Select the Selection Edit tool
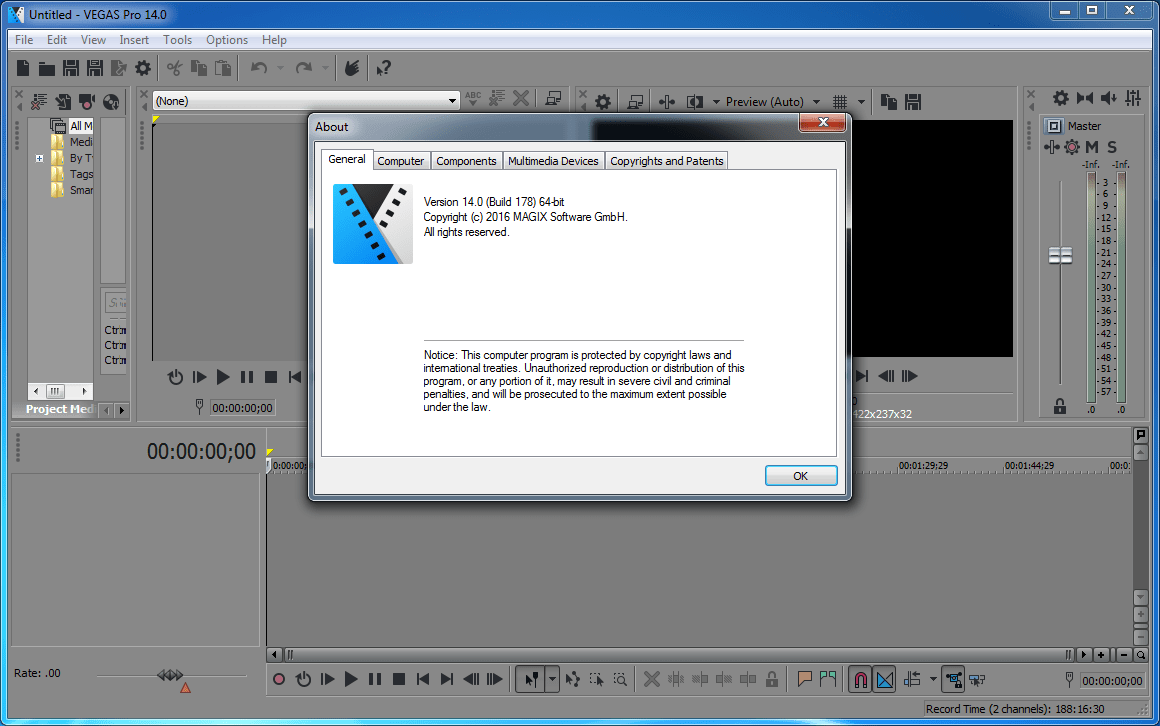The image size is (1160, 726). coord(596,679)
